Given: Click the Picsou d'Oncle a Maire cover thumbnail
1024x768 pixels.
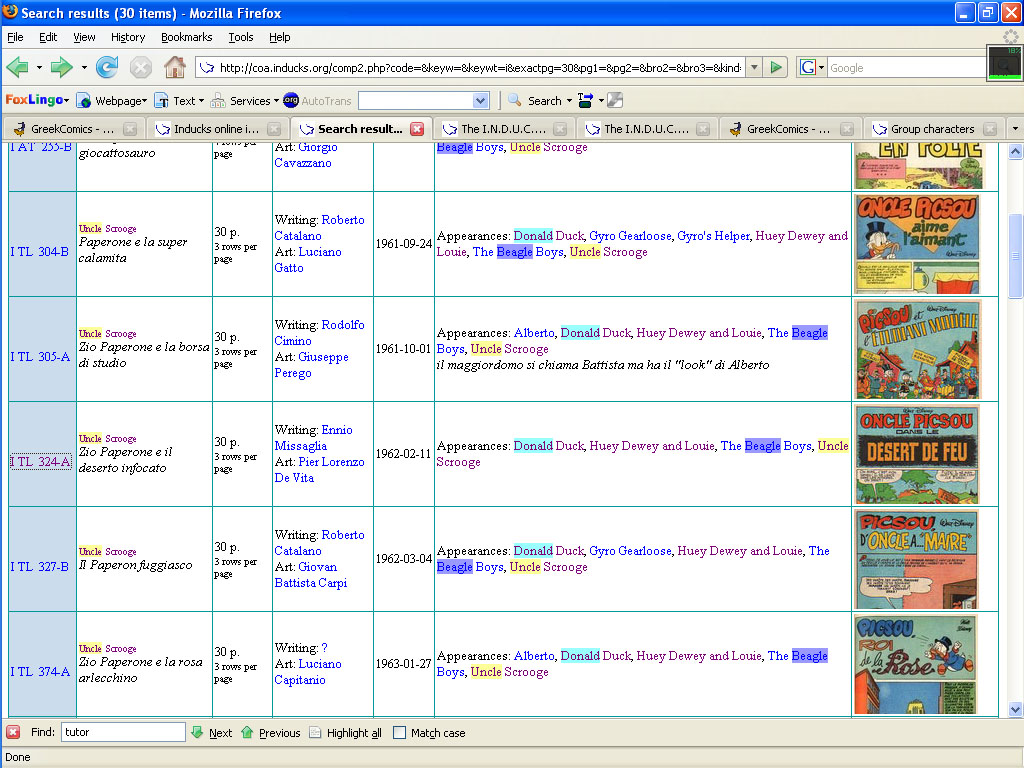Looking at the screenshot, I should pos(916,559).
